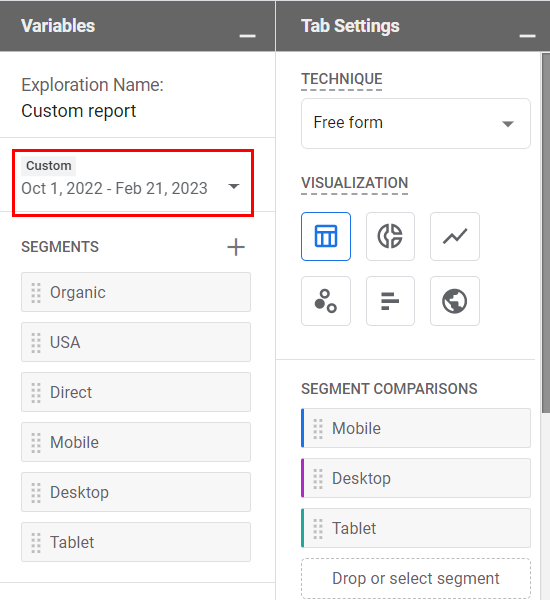Click Mobile in Segment Comparisons
The image size is (550, 600).
click(x=416, y=428)
